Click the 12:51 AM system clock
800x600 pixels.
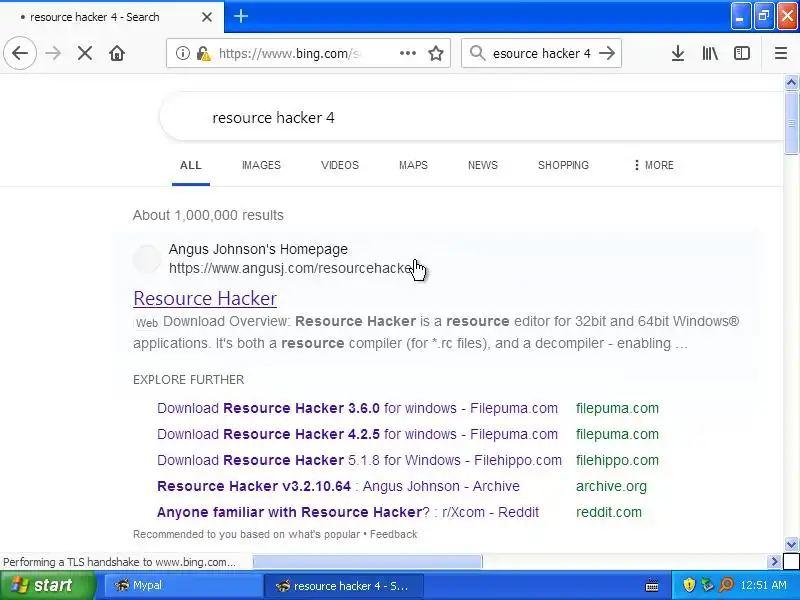coord(764,585)
